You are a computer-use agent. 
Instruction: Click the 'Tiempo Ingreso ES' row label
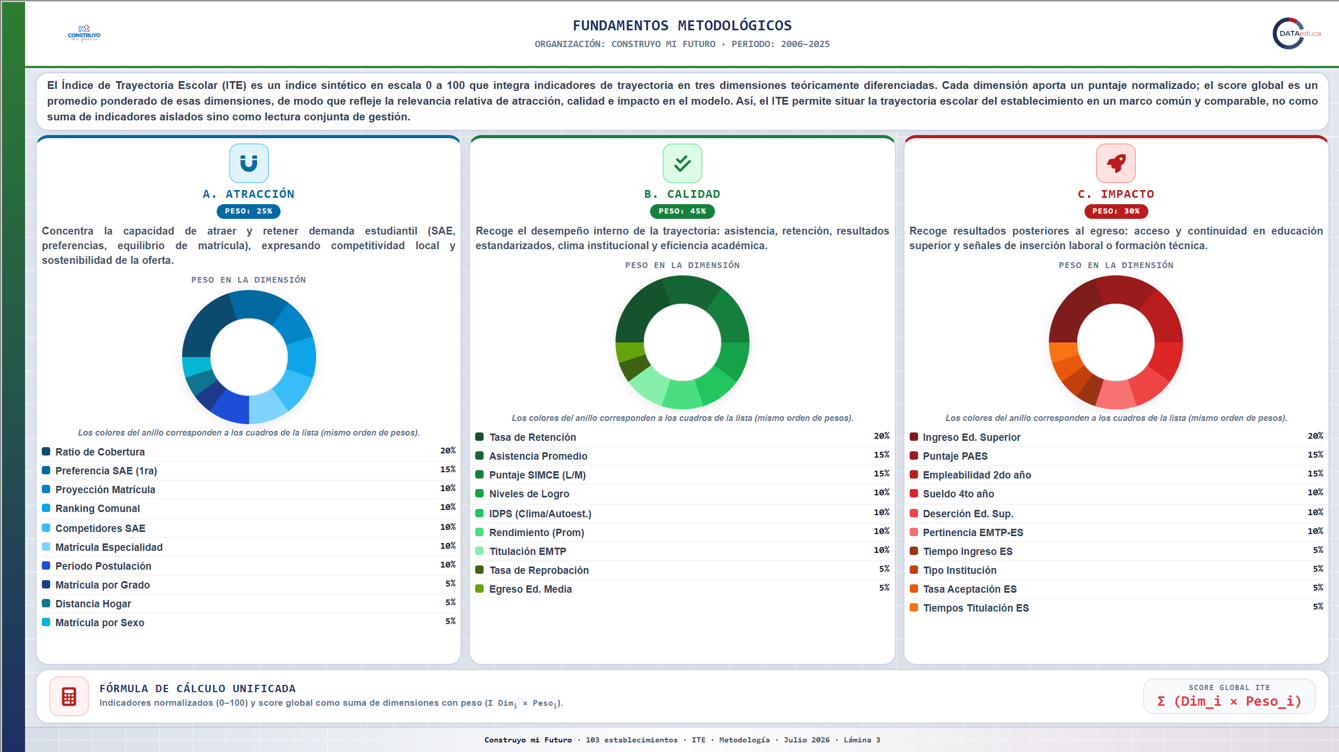coord(968,551)
